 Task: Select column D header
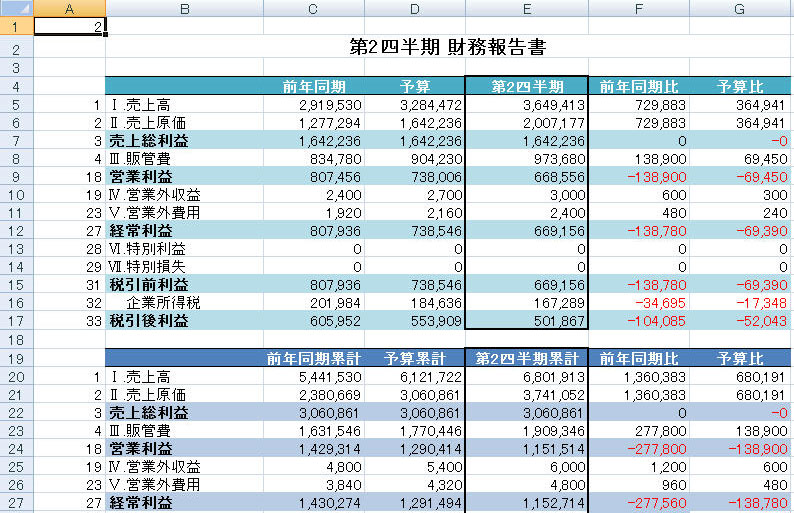click(x=415, y=8)
